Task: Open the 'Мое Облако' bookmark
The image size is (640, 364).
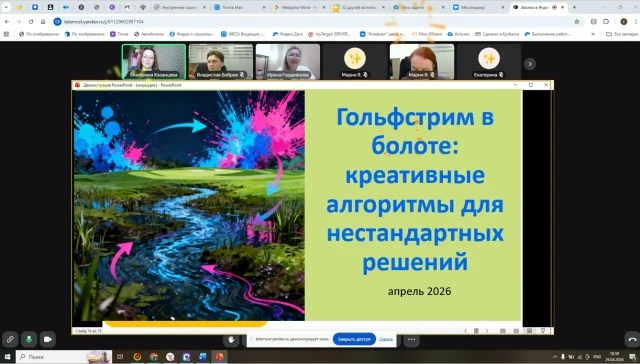Action: (427, 34)
